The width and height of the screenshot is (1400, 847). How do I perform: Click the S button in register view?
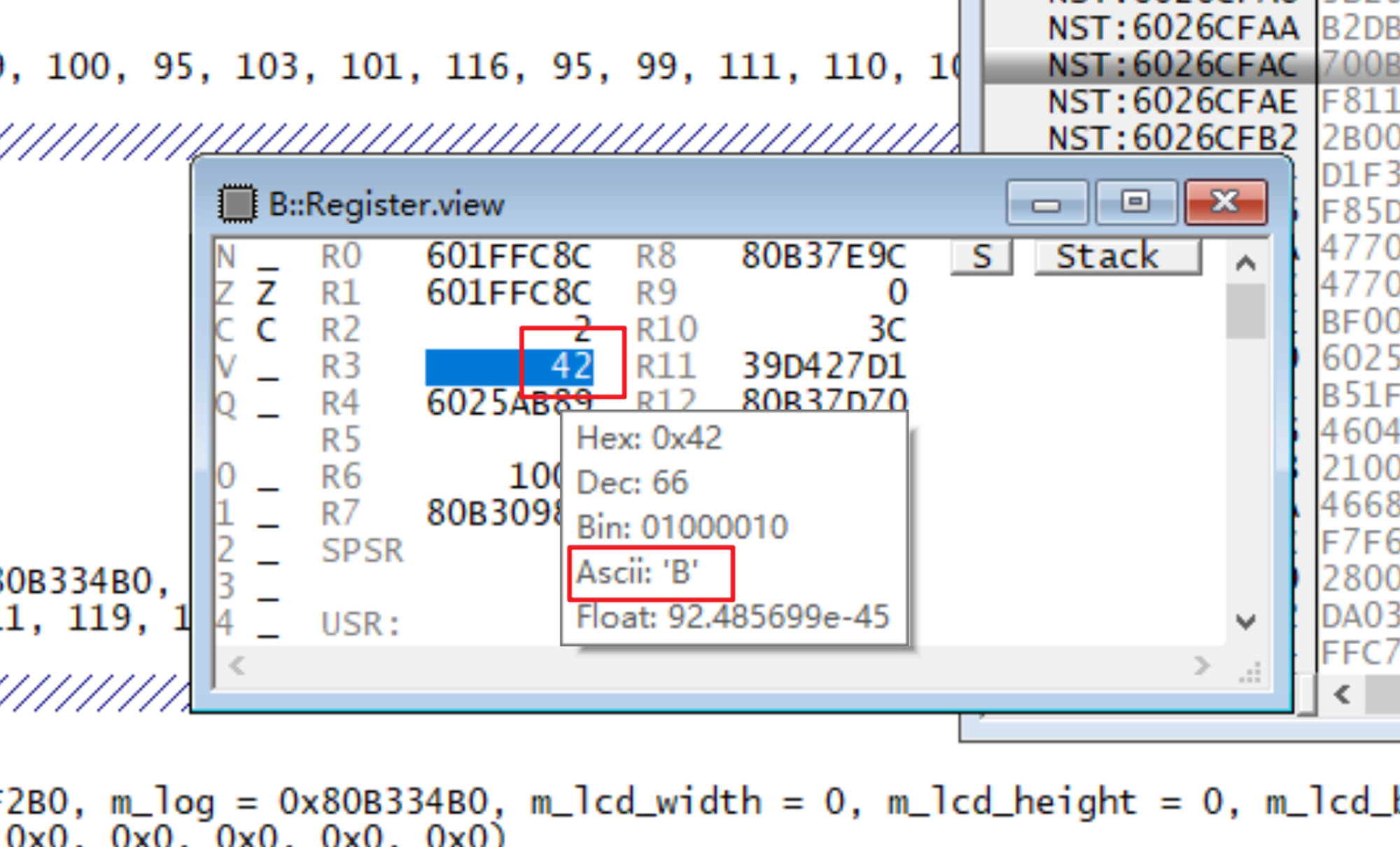(981, 257)
